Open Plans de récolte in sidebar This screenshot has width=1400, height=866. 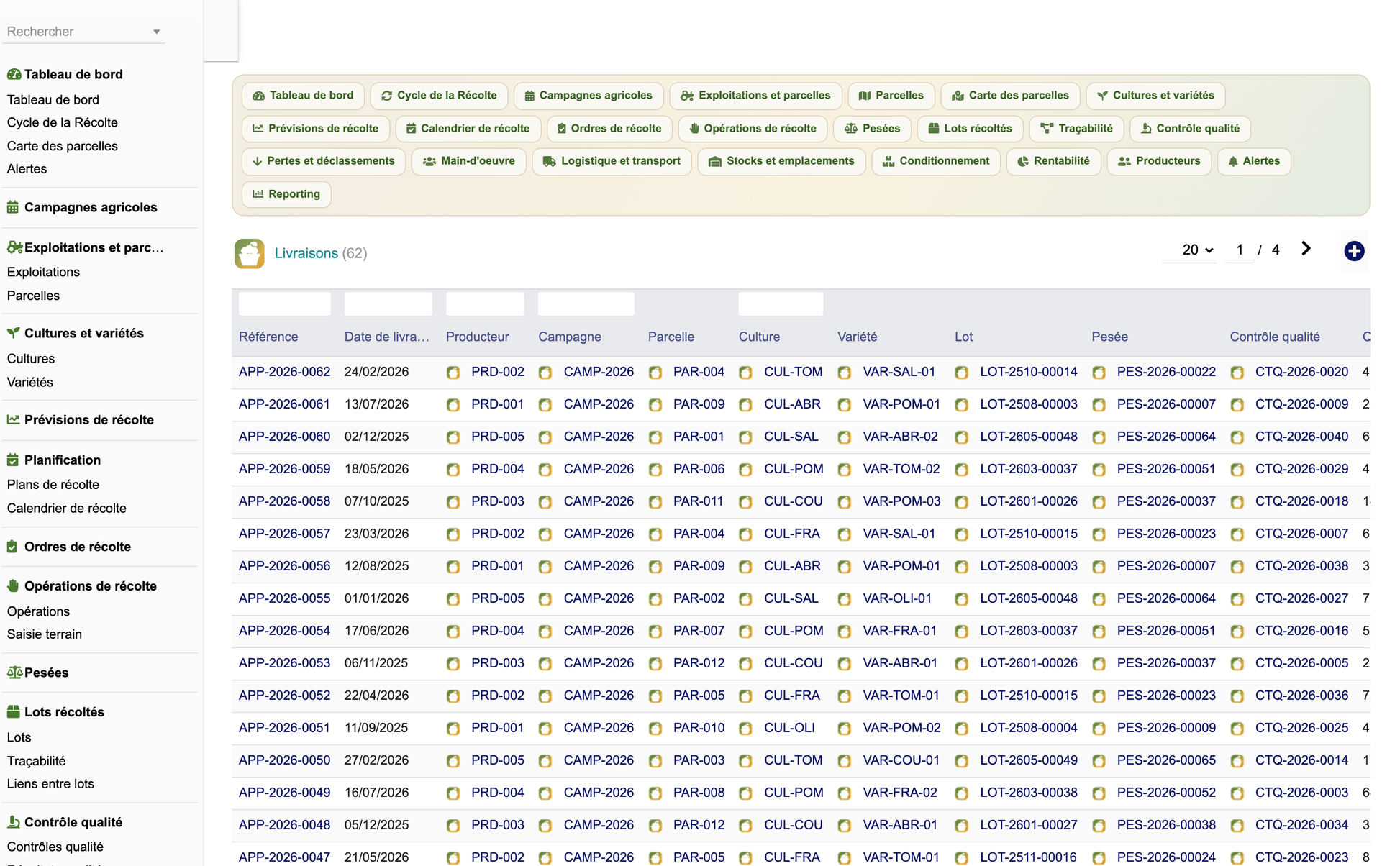point(53,485)
